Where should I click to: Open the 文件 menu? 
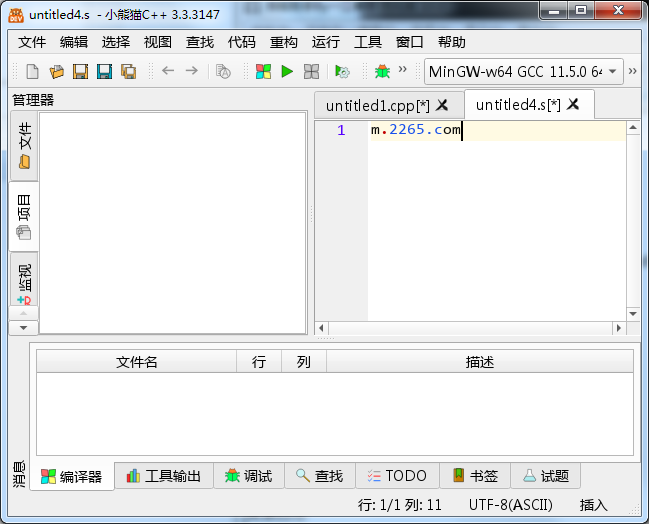click(32, 42)
